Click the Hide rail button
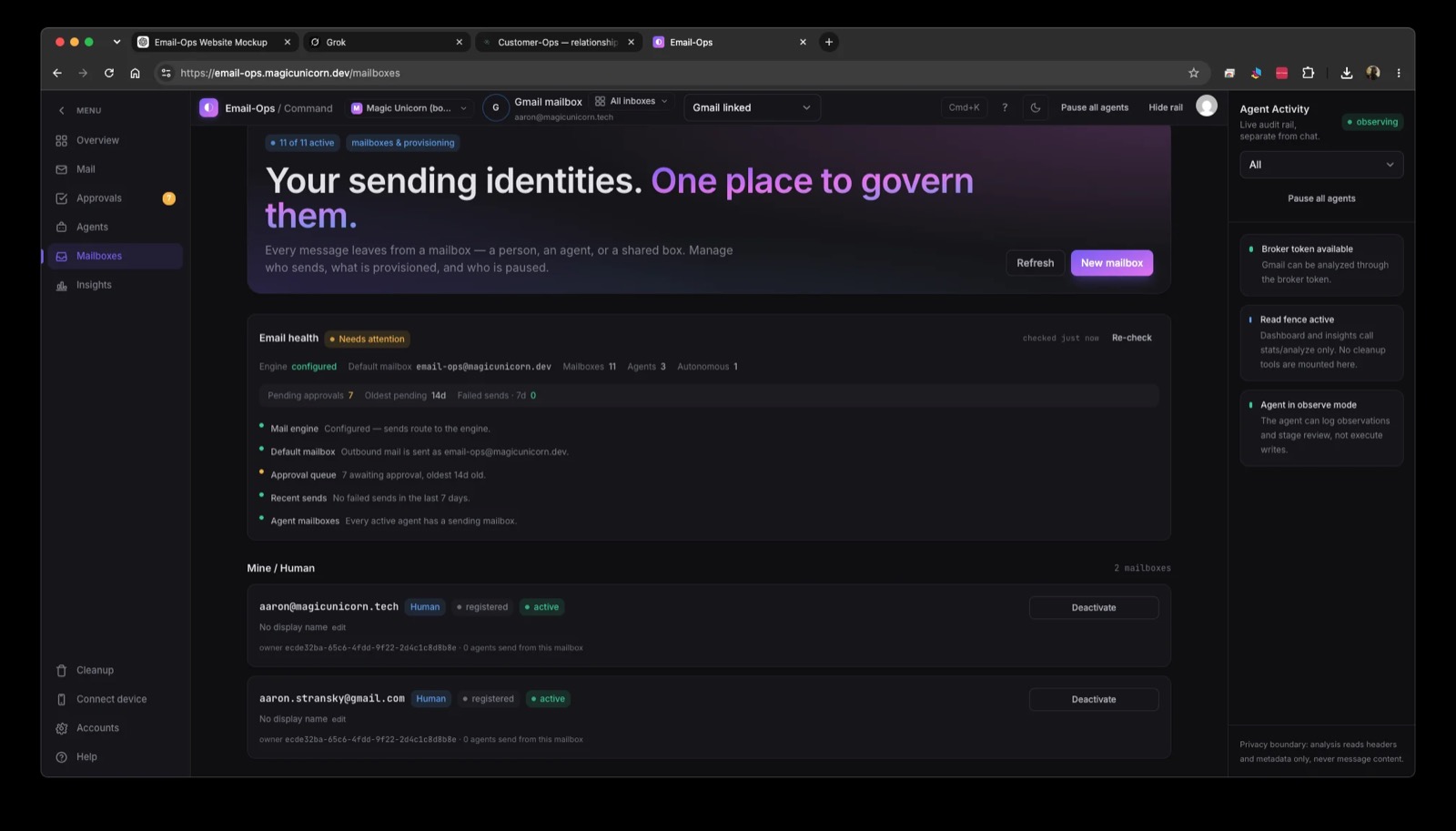 (x=1166, y=107)
